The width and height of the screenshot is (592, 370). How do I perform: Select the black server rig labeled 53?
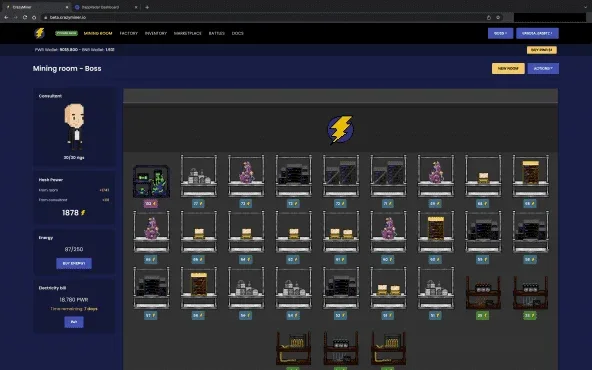341,288
